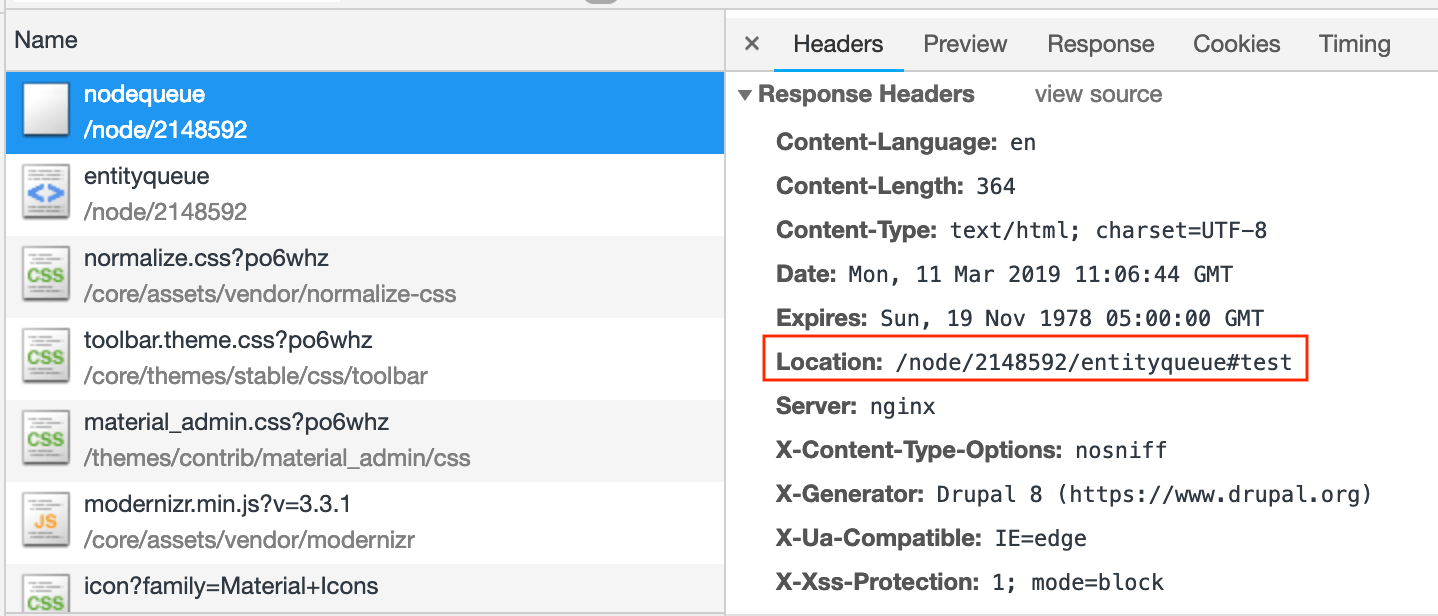Switch to the Cookies tab
1438x616 pixels.
[1236, 44]
